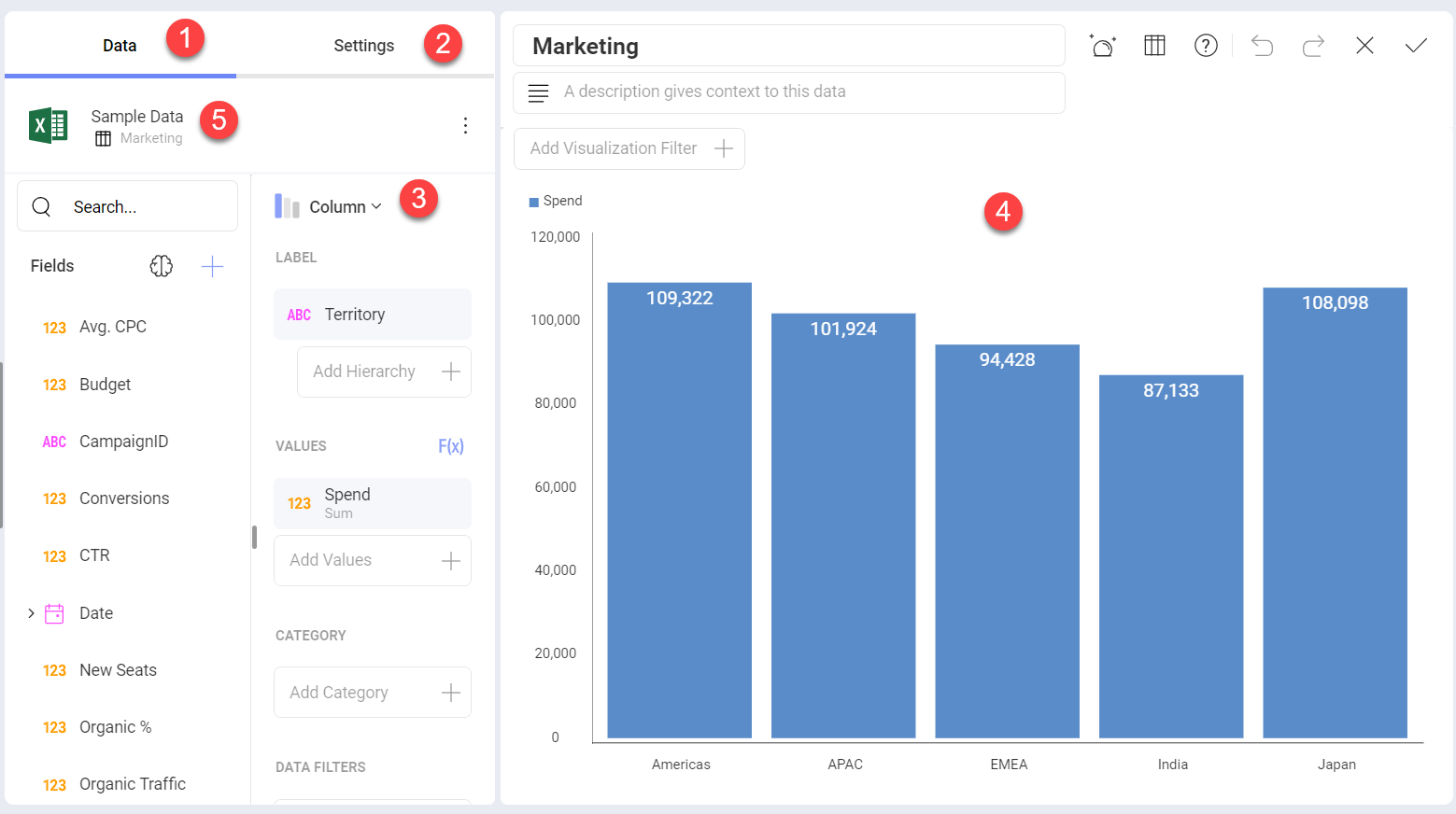Screen dimensions: 1456x814
Task: Open the Sample Data three-dot options menu
Action: [x=465, y=125]
